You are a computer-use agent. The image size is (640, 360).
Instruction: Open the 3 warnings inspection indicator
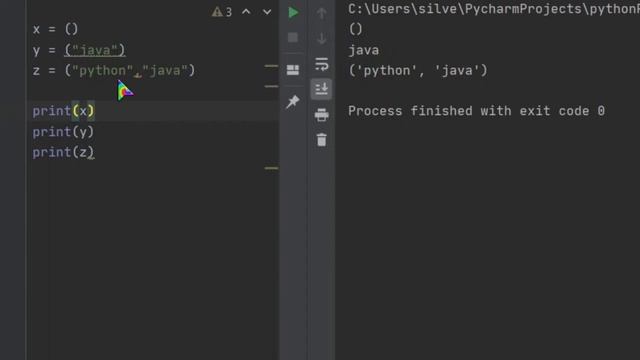tap(222, 12)
